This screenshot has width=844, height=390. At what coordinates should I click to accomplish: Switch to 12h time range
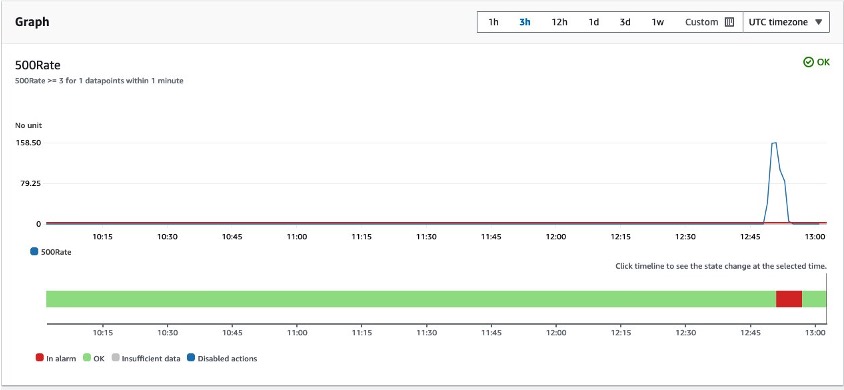(559, 22)
